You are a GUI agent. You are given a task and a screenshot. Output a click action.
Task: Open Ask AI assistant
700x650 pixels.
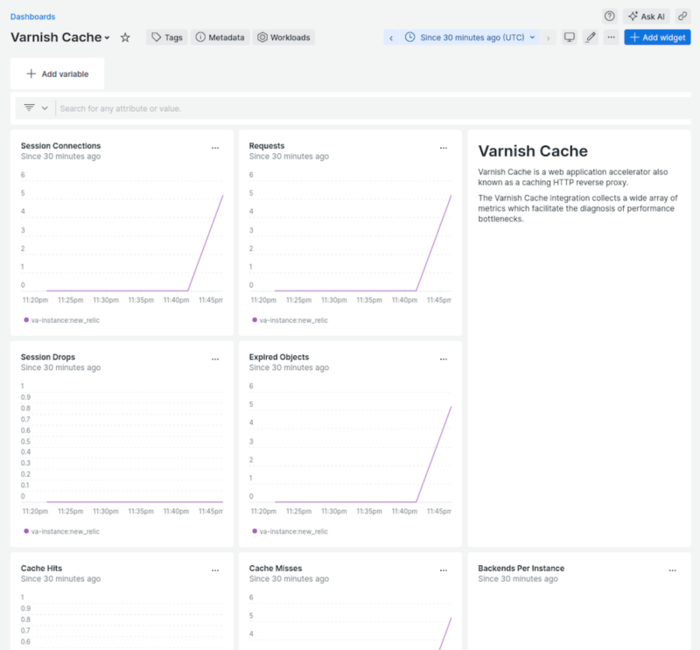click(646, 17)
